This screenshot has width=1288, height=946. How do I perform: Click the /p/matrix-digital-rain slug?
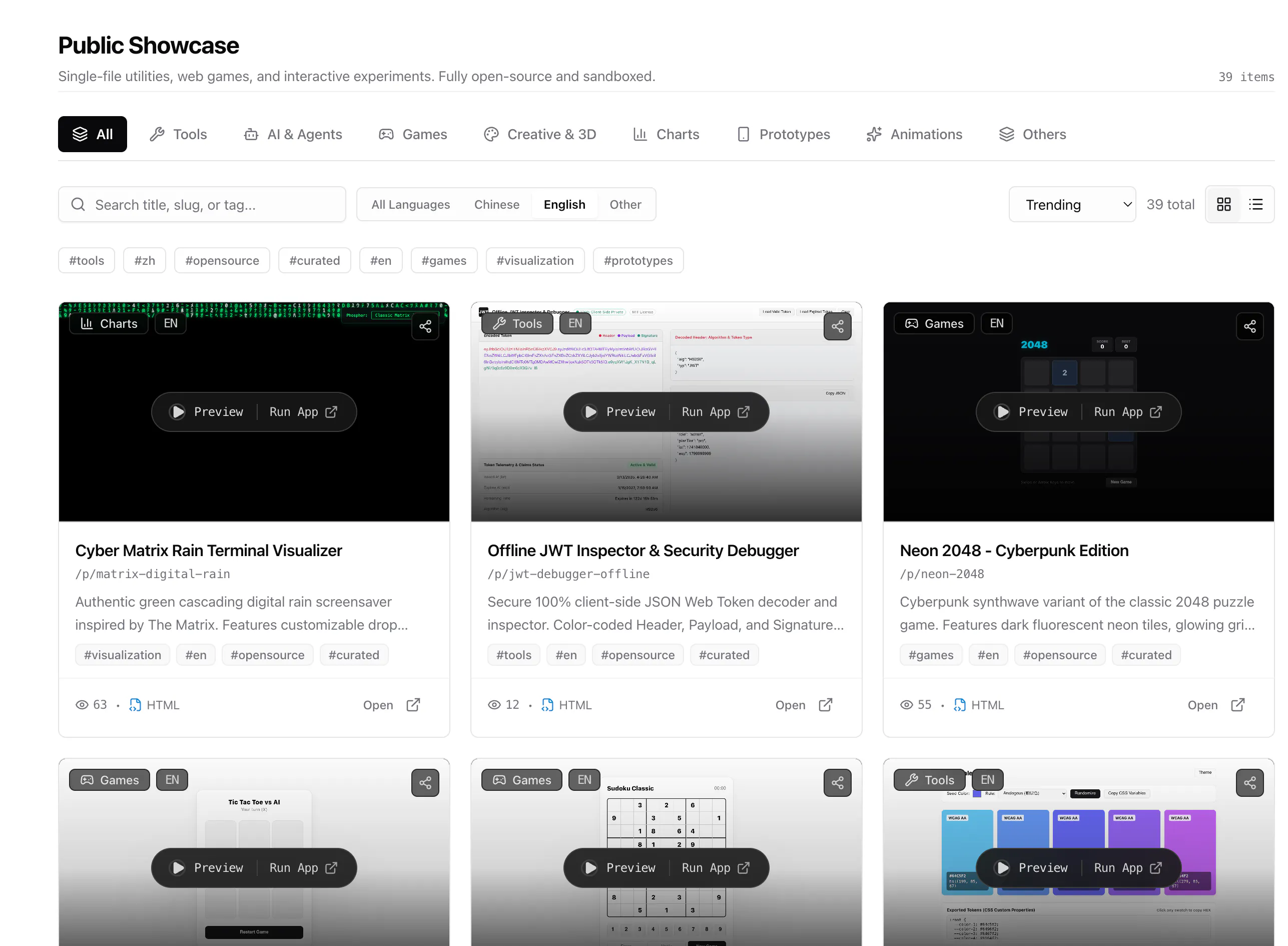[153, 574]
